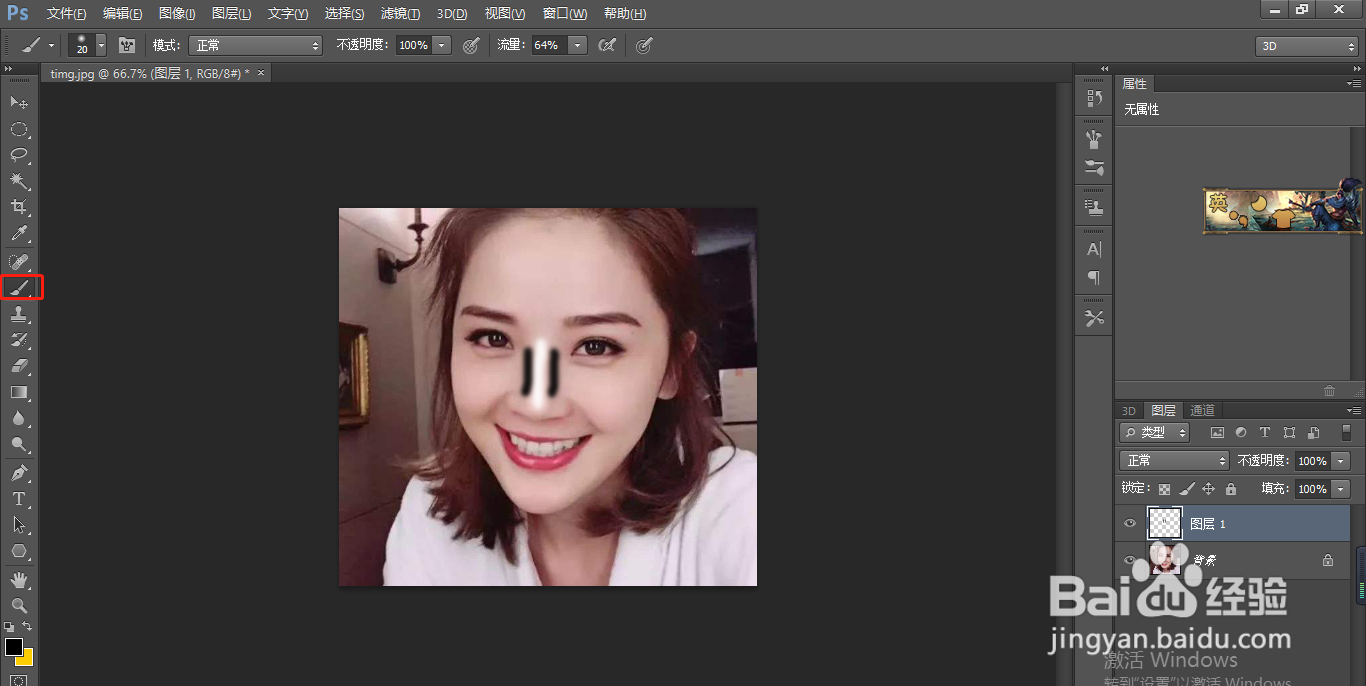Toggle airbrush mode next to flow

click(x=606, y=45)
